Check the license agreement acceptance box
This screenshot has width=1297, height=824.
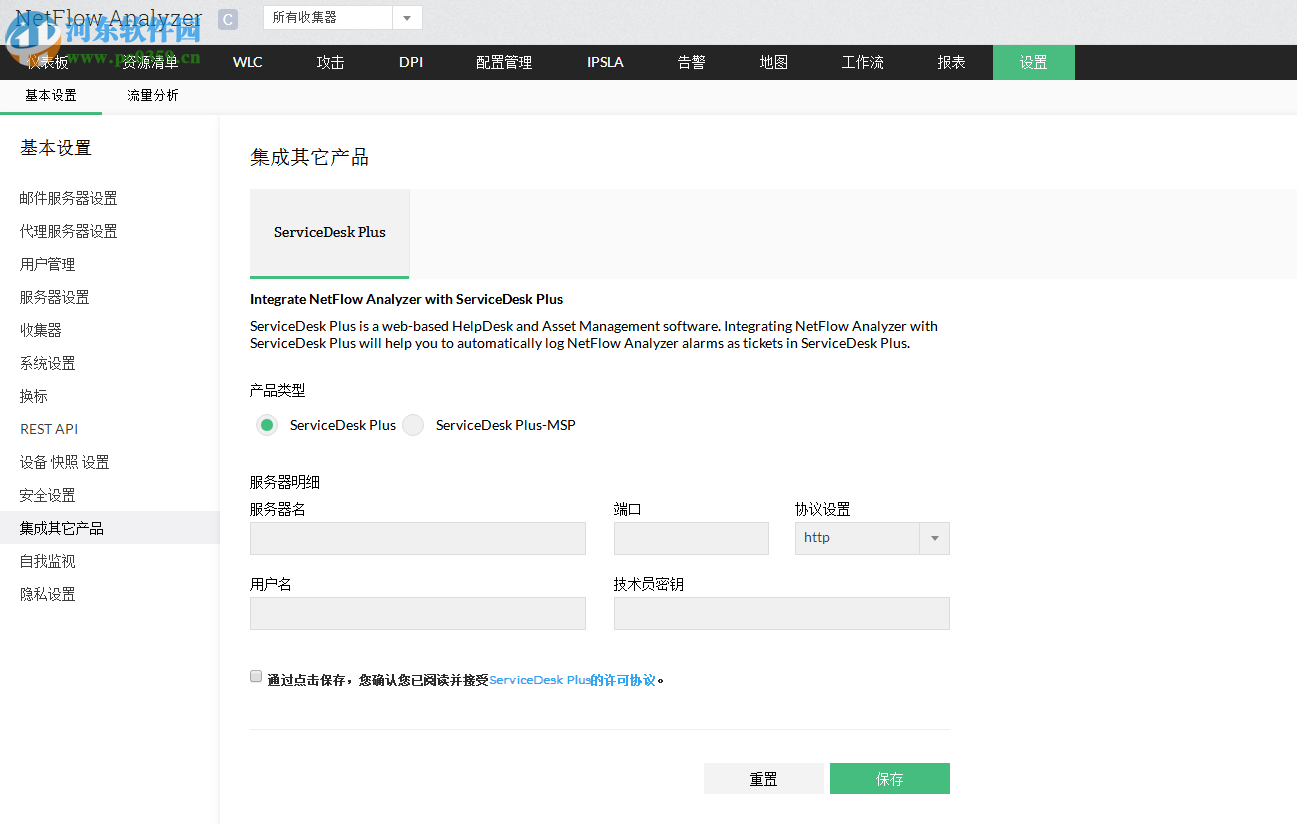(x=256, y=676)
